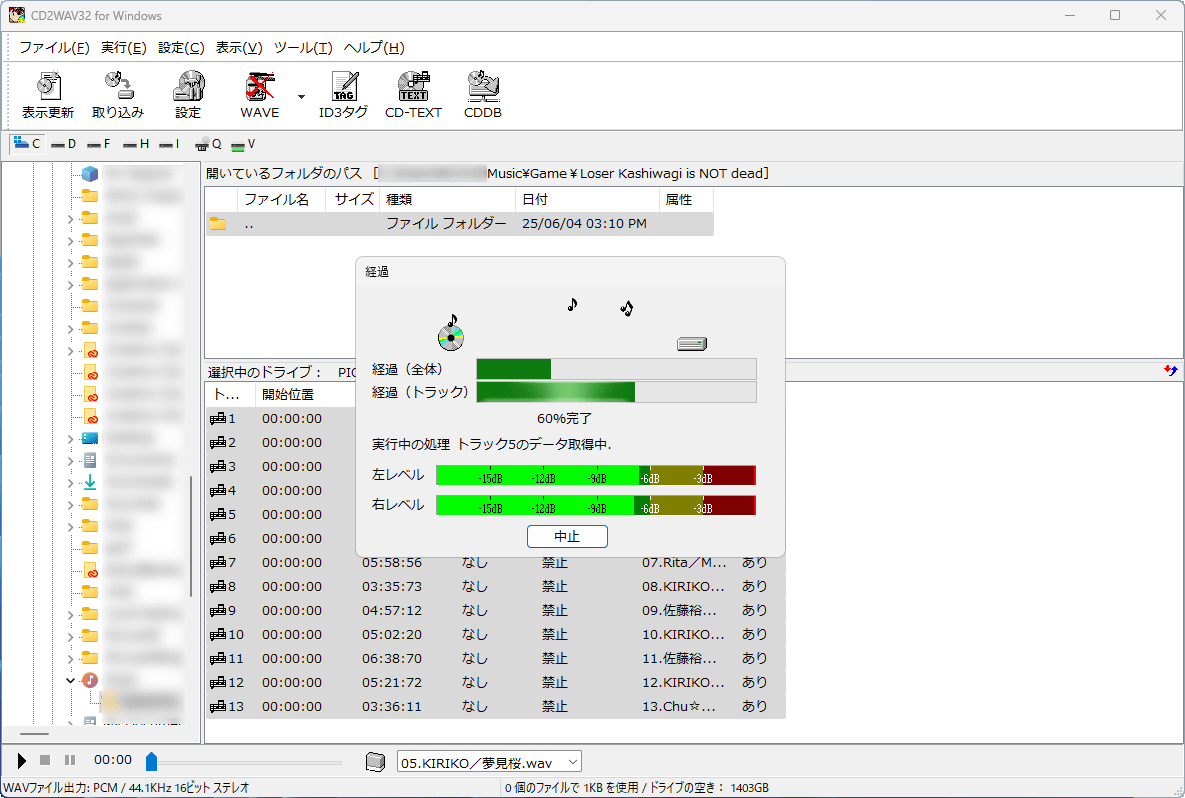Image resolution: width=1185 pixels, height=798 pixels.
Task: Expand the download folder tree node
Action: pos(70,483)
